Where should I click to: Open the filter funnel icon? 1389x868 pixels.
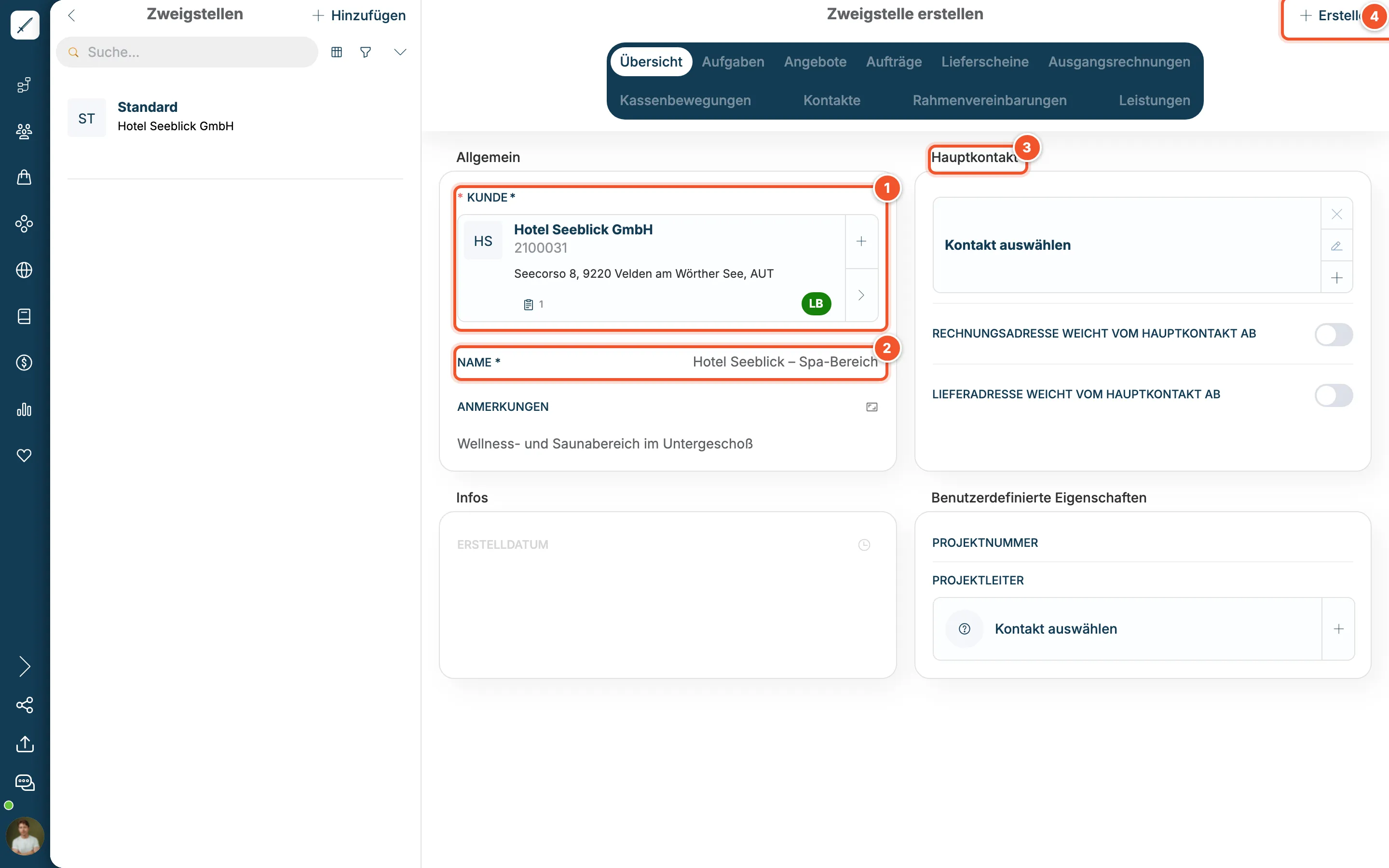coord(366,52)
